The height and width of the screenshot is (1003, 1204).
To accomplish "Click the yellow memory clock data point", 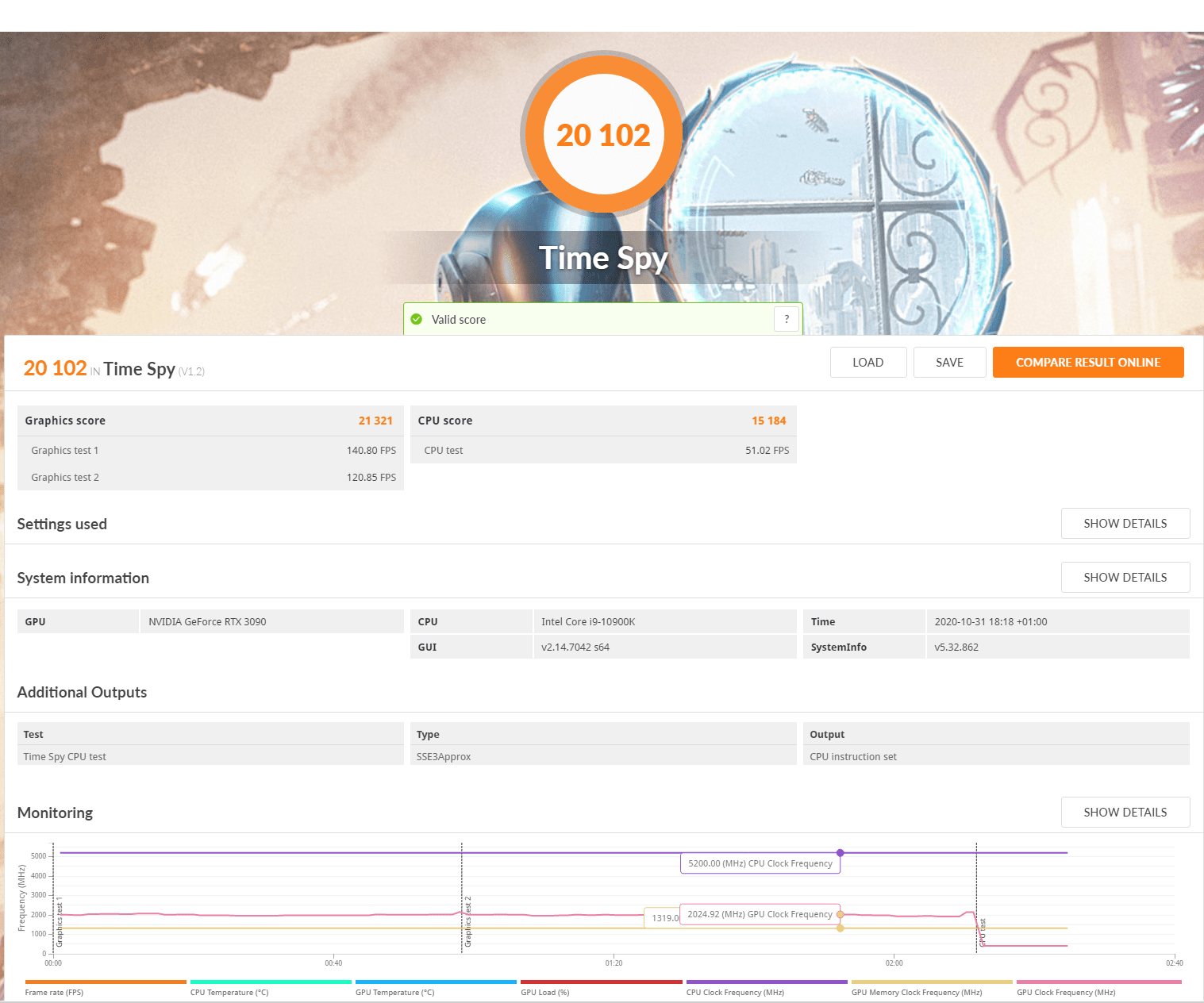I will tap(840, 928).
